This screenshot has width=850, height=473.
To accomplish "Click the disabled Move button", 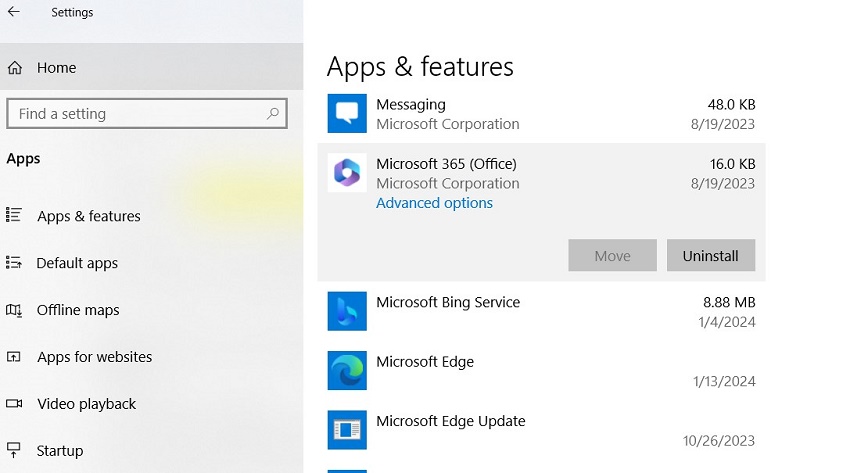I will (x=613, y=255).
